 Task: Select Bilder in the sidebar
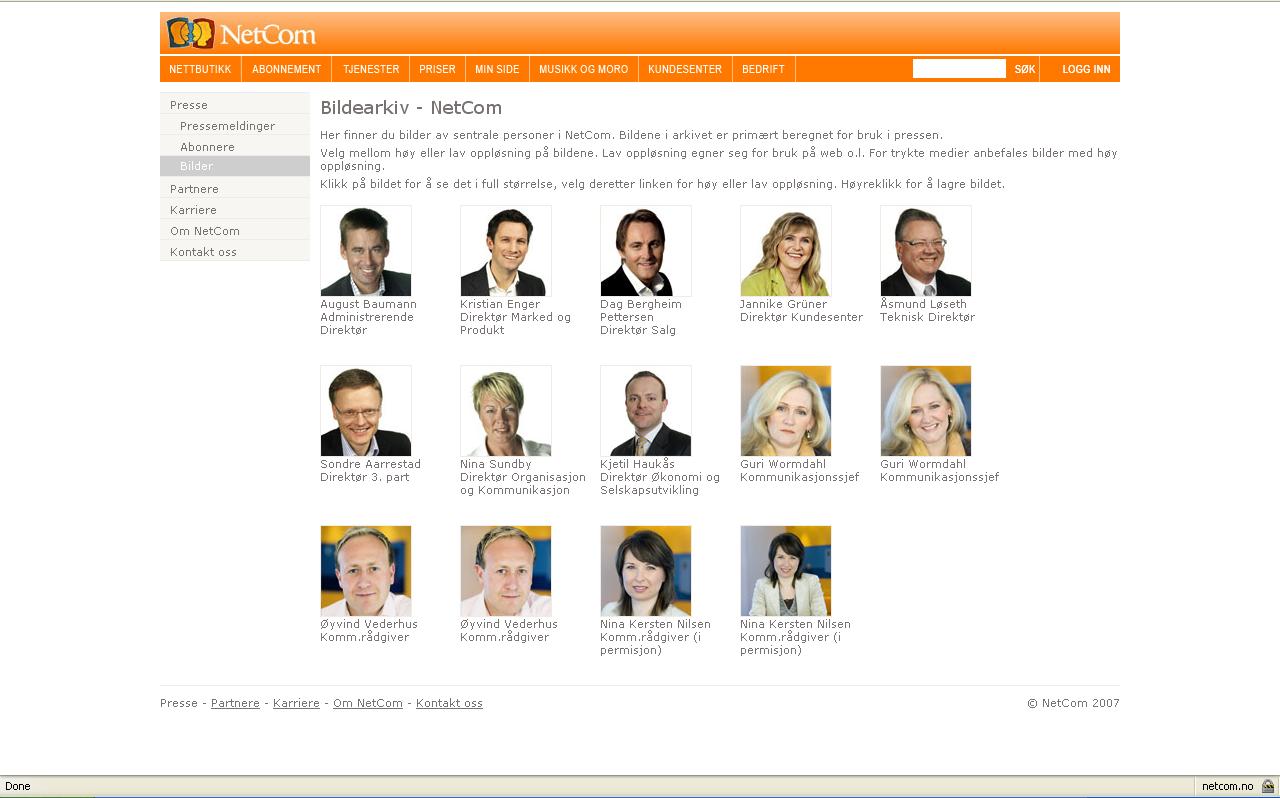[x=235, y=166]
